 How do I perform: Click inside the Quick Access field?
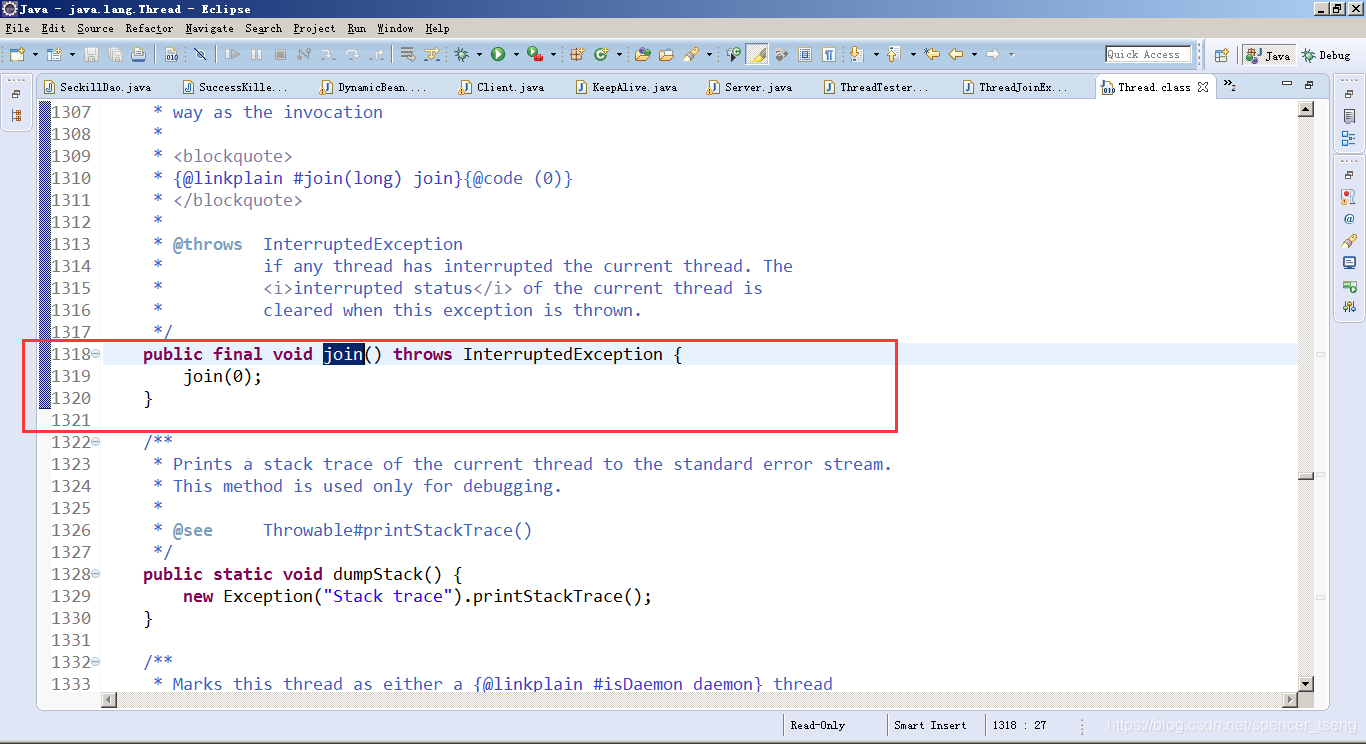pyautogui.click(x=1148, y=55)
